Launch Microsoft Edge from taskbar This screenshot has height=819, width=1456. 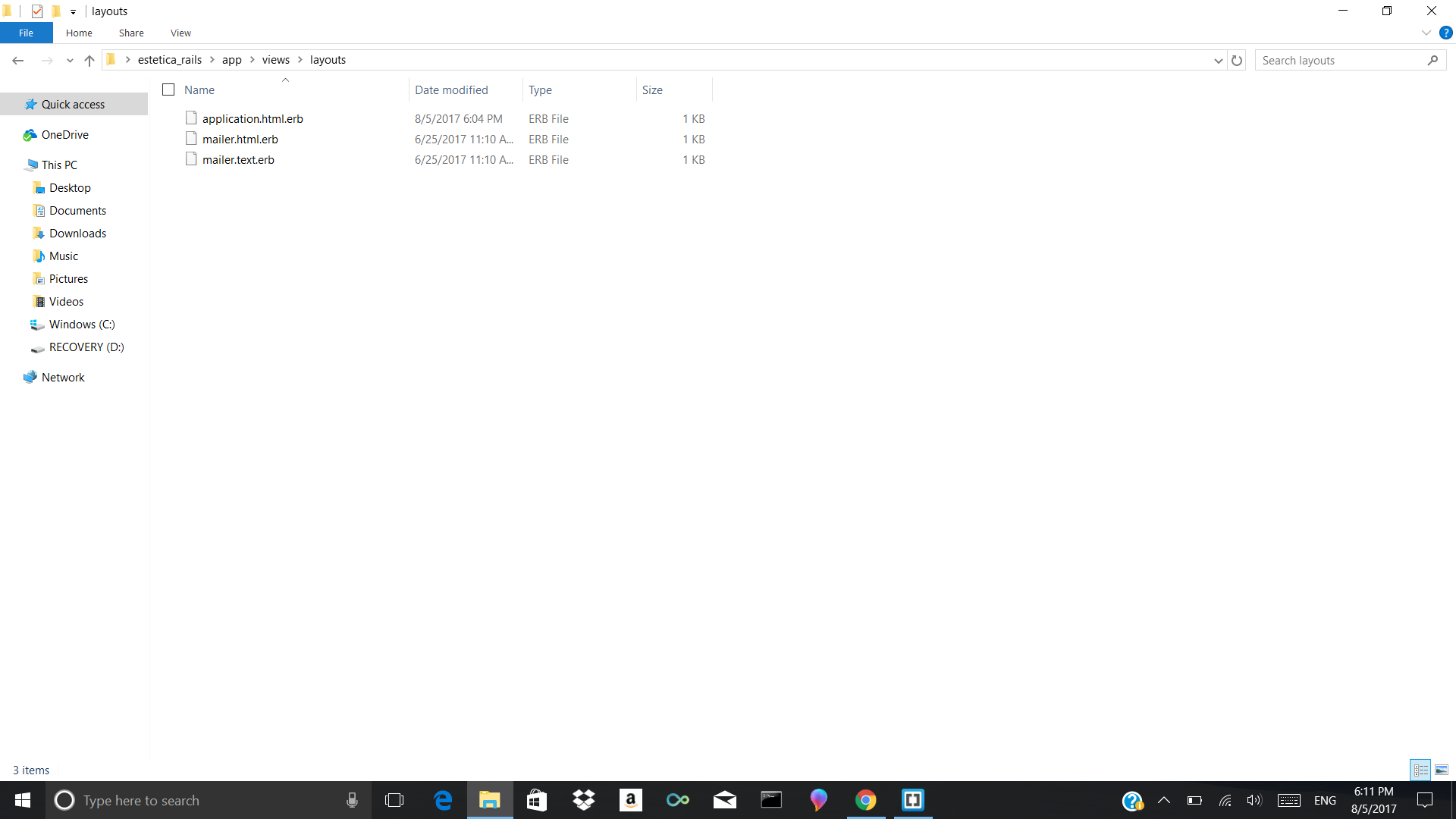click(x=443, y=800)
